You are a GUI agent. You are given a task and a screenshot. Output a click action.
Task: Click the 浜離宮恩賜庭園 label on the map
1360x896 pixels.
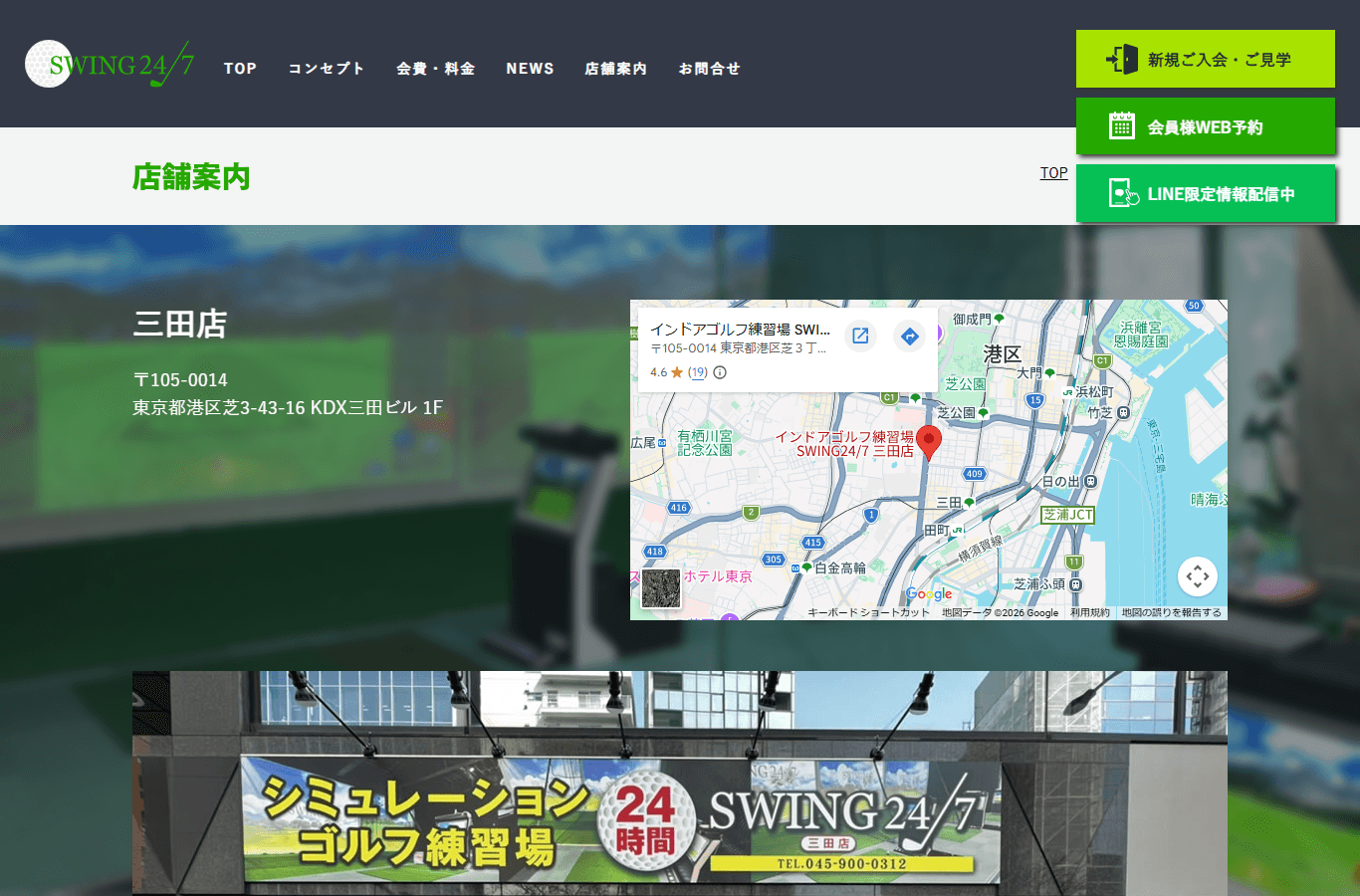(1141, 335)
